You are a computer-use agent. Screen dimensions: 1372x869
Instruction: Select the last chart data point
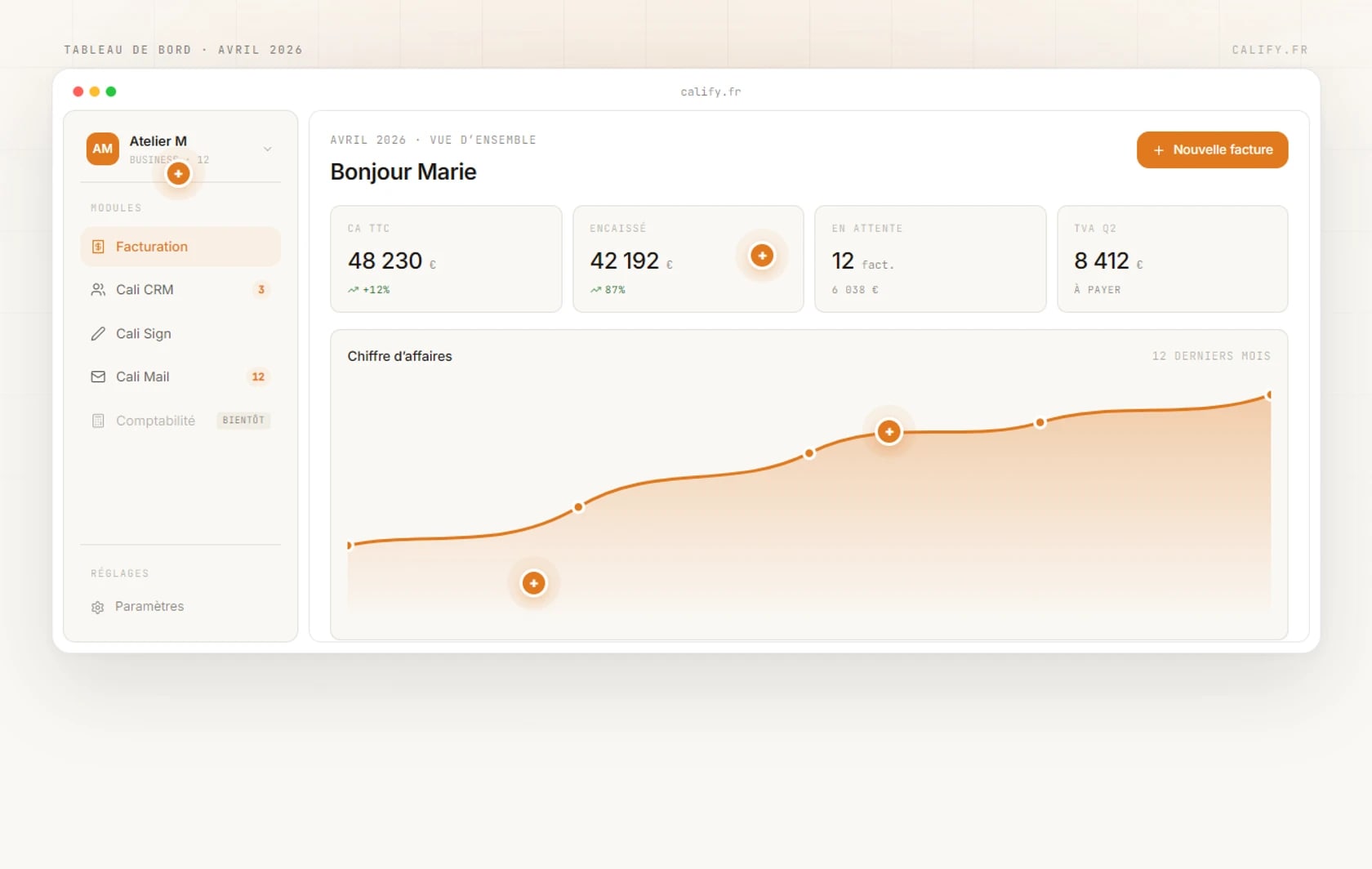pyautogui.click(x=1268, y=395)
